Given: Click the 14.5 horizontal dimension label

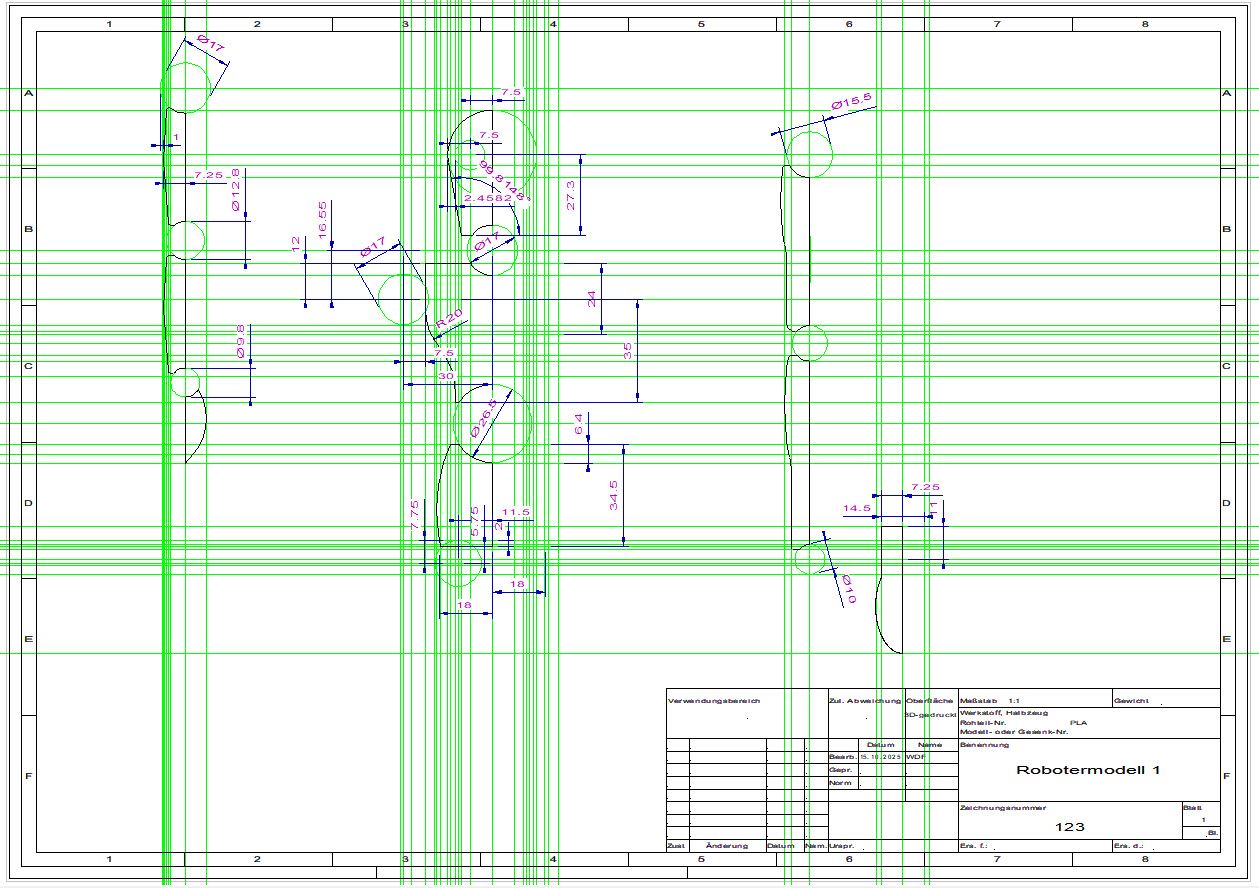Looking at the screenshot, I should pos(857,508).
